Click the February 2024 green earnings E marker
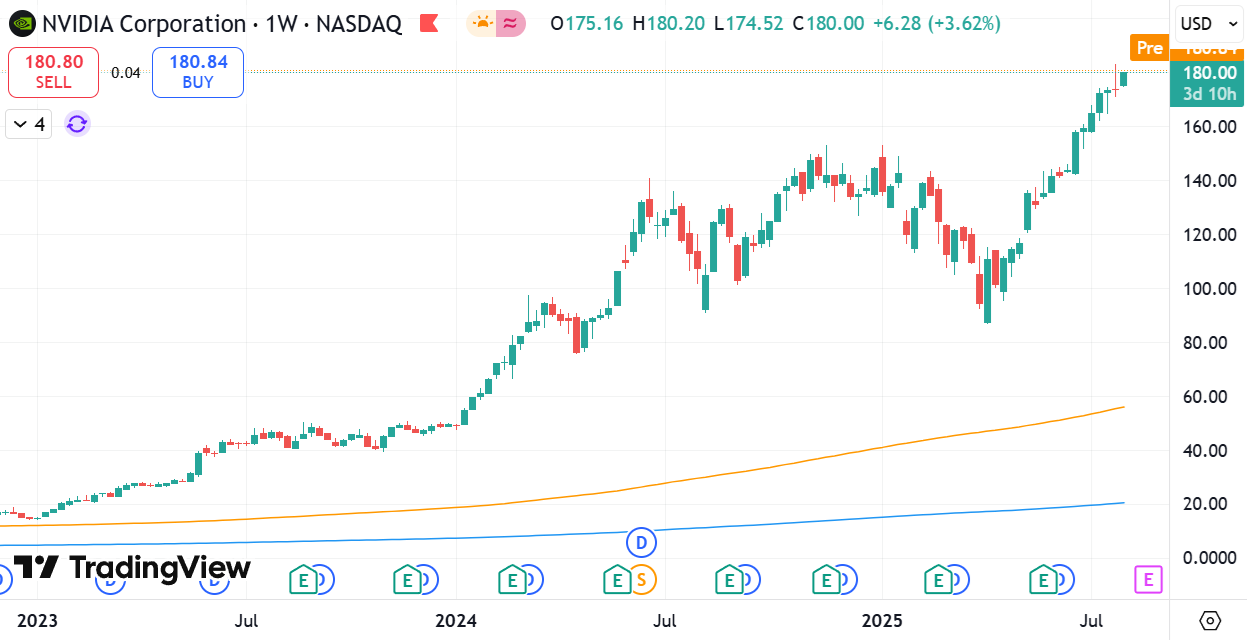The image size is (1247, 640). [511, 578]
